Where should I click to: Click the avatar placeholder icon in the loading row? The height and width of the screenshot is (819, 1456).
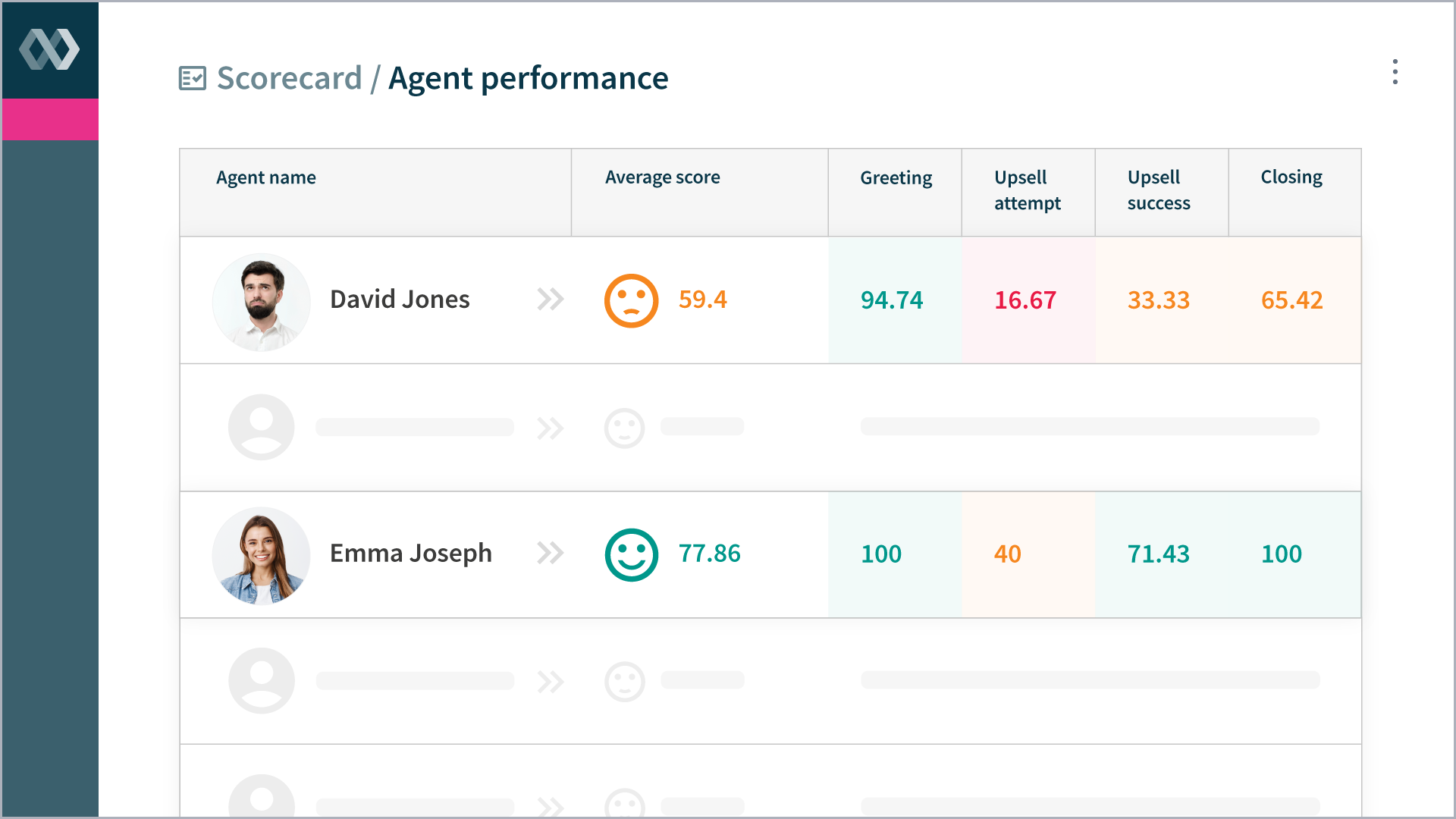[x=261, y=427]
